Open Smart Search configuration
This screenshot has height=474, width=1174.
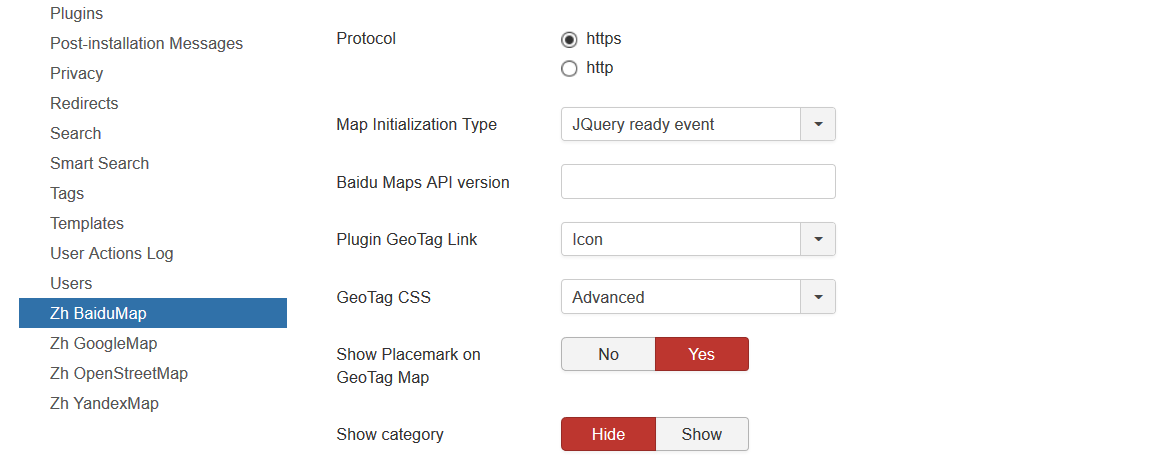[99, 164]
